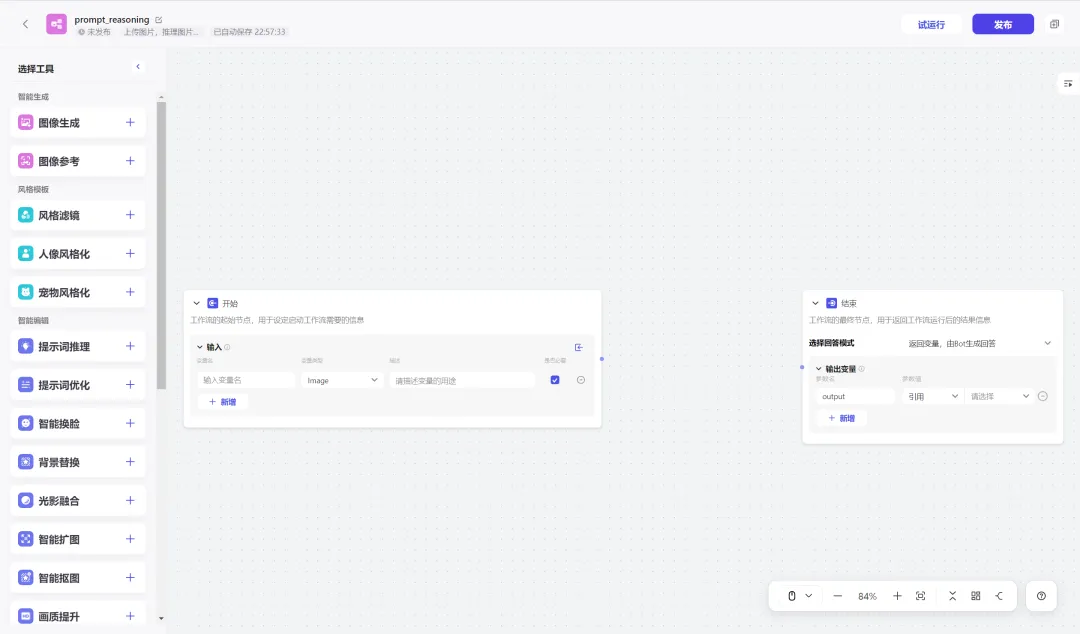1080x634 pixels.
Task: Collapse the 选择工具 side panel
Action: (138, 67)
